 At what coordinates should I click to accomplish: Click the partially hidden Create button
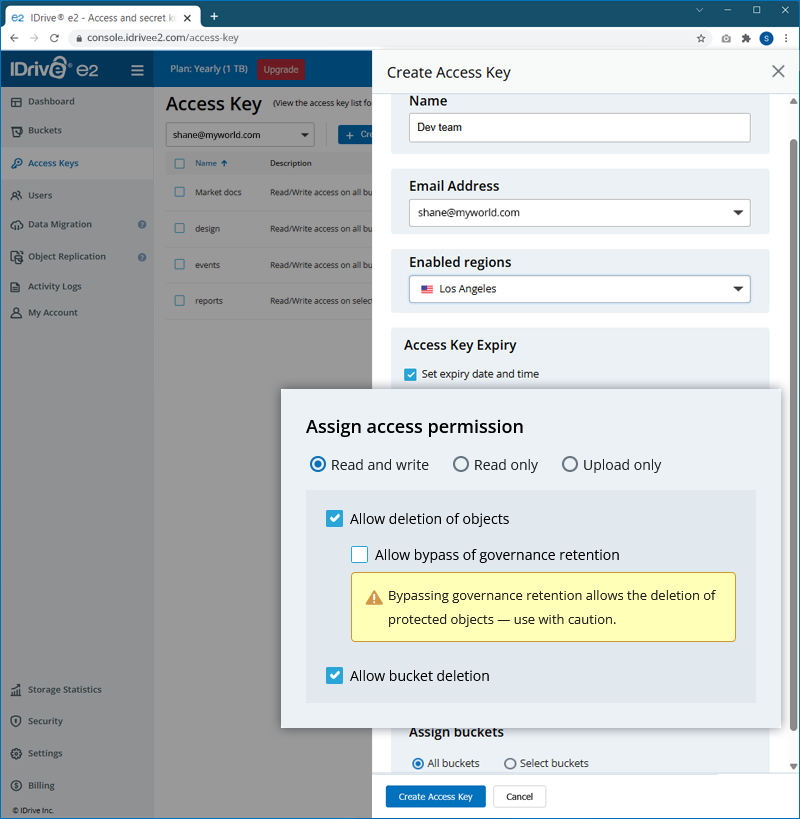[x=355, y=135]
